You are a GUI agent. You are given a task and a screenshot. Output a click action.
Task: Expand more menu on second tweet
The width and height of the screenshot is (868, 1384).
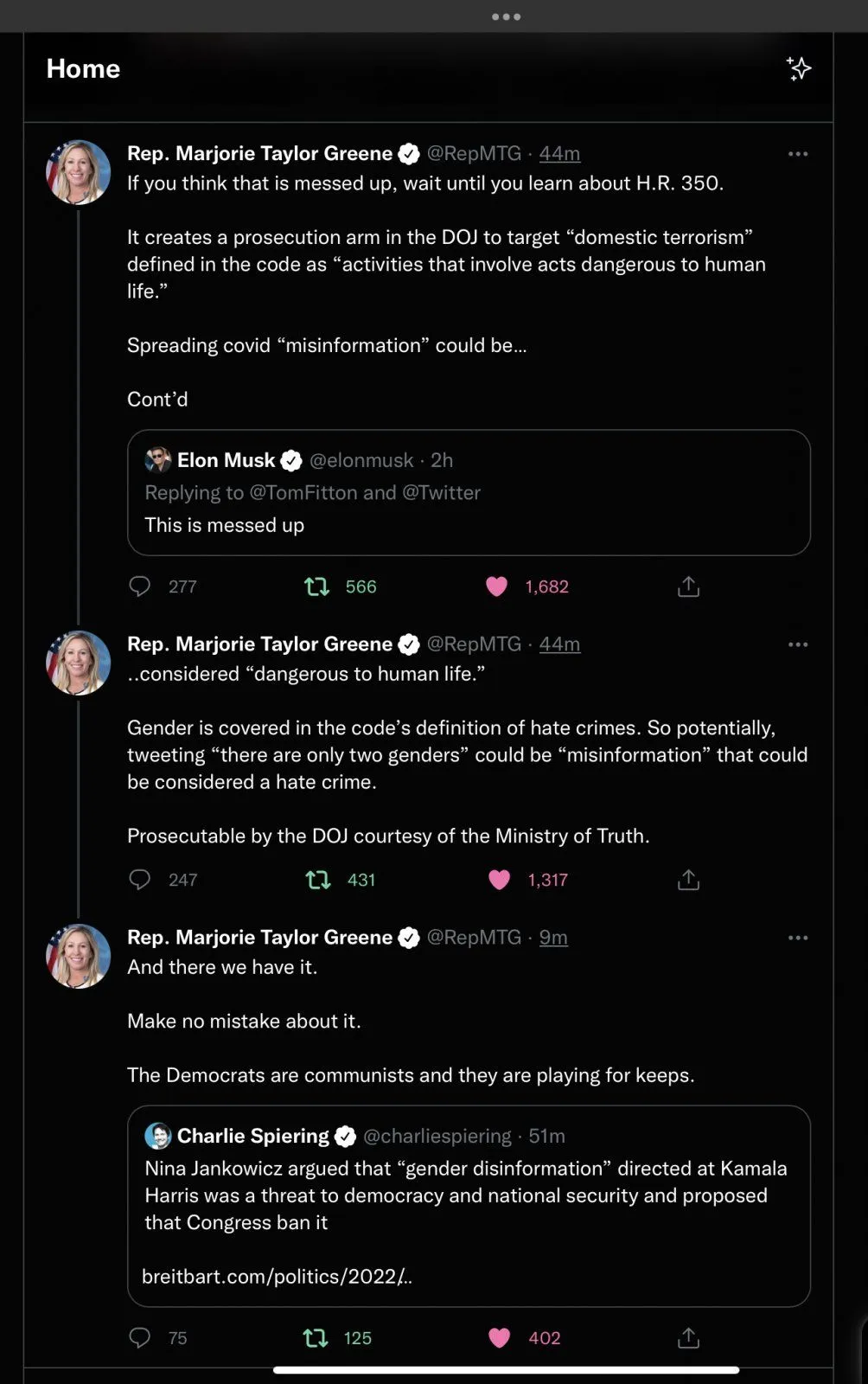click(797, 644)
